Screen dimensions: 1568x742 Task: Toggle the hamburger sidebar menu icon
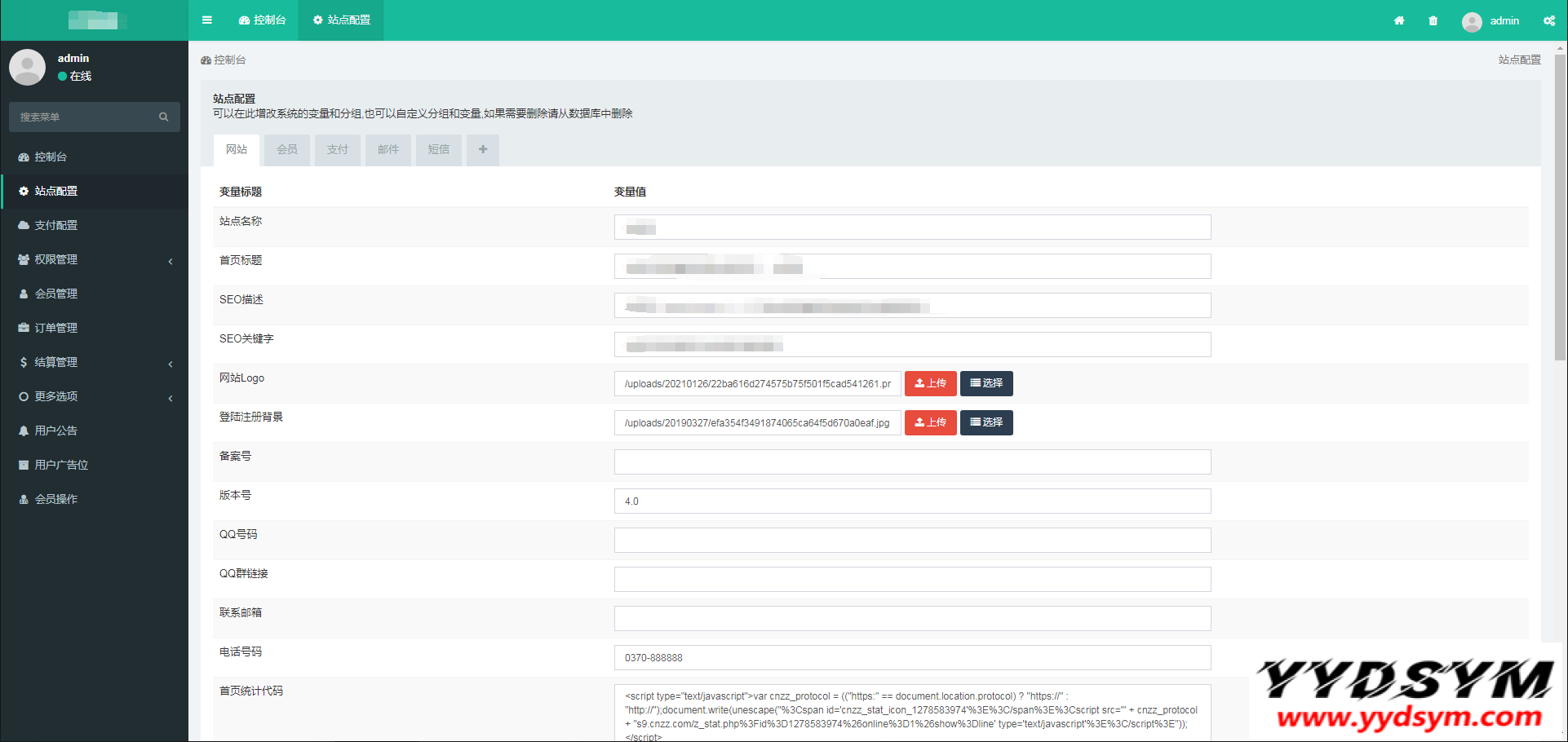tap(207, 20)
